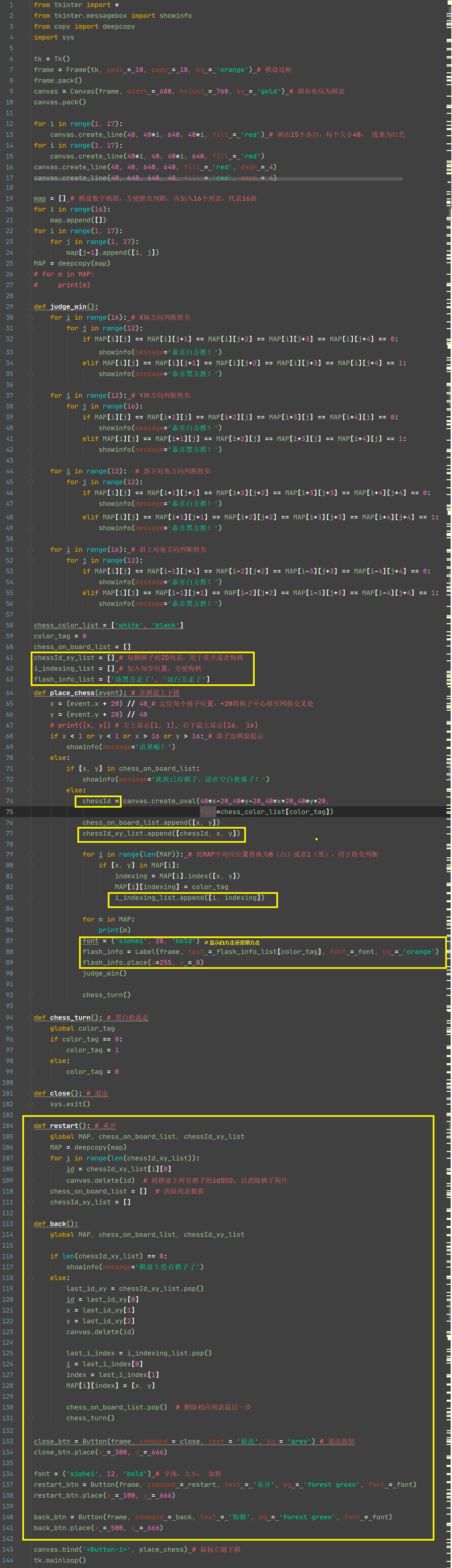Click the 'canvas.pack()' line
The width and height of the screenshot is (452, 1568).
(60, 102)
